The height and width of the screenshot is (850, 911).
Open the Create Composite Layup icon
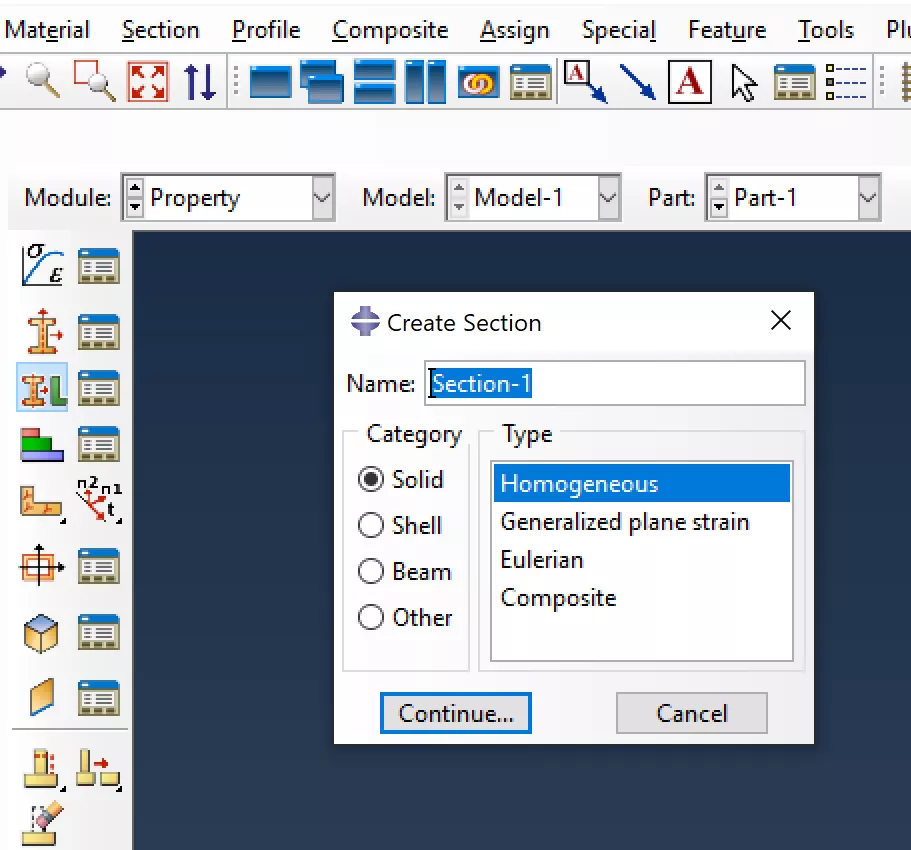pyautogui.click(x=42, y=444)
